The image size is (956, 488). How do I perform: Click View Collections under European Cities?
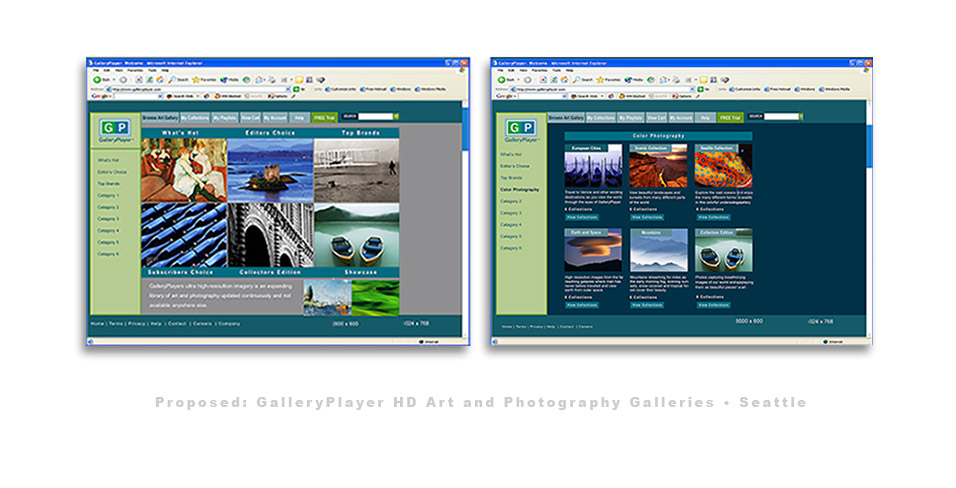point(584,216)
